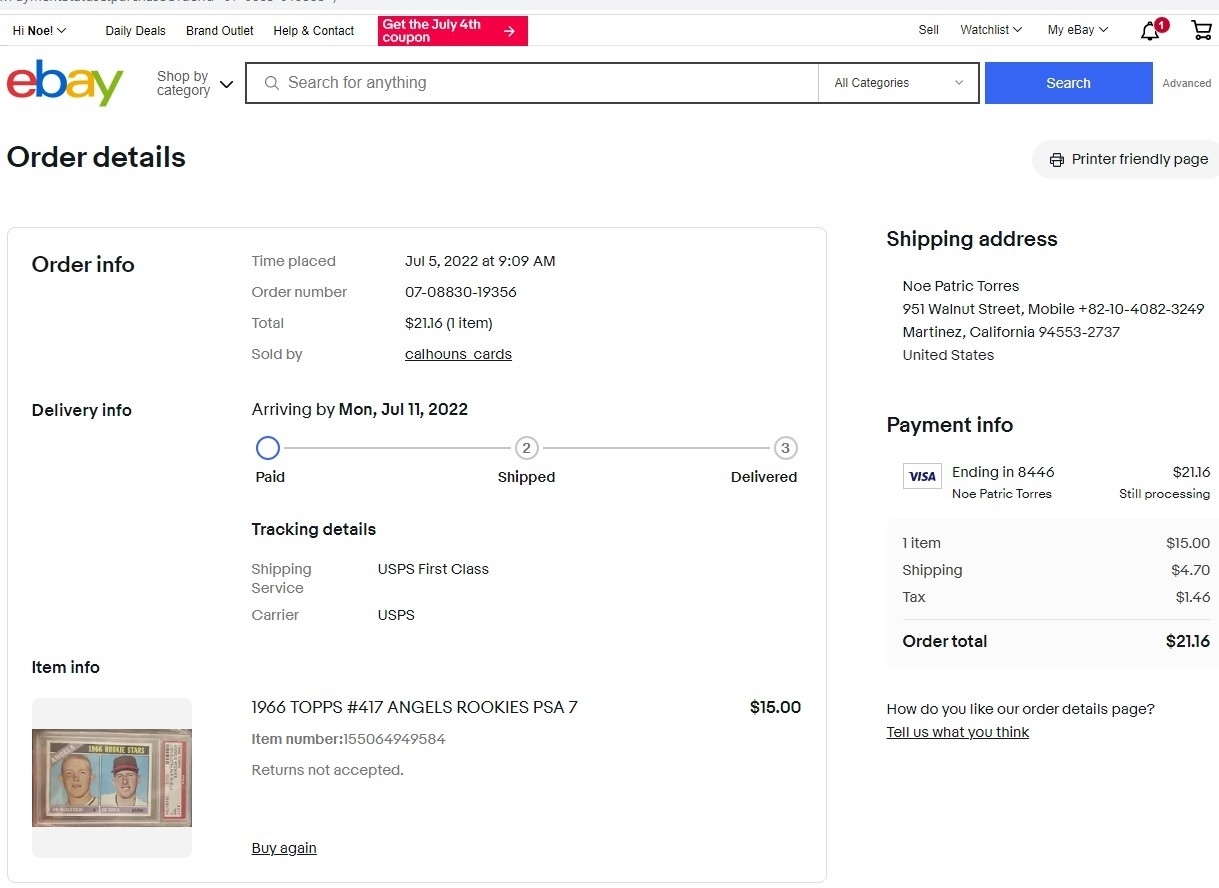Open the notifications bell icon

tap(1151, 30)
